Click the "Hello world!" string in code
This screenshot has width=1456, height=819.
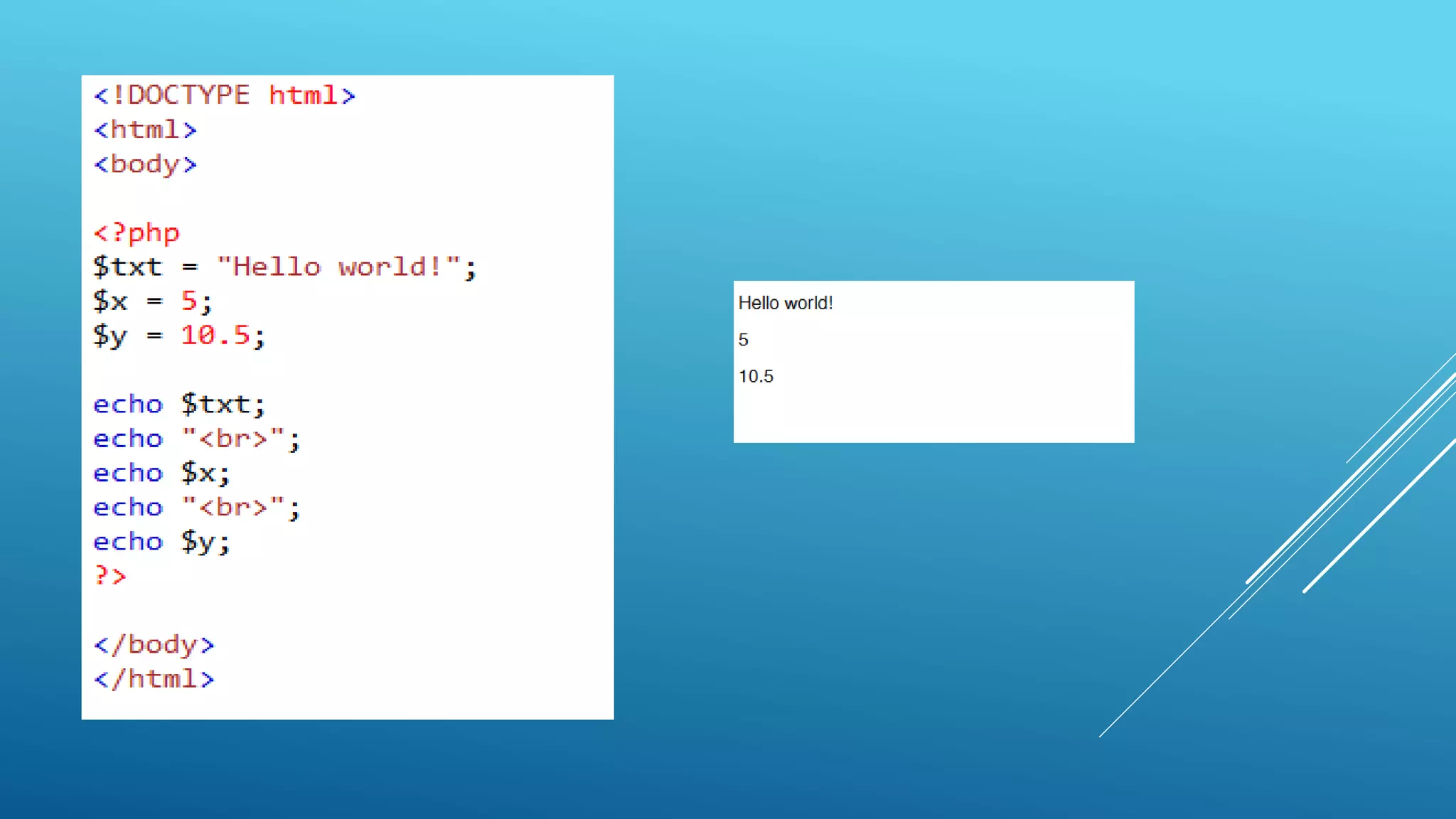pyautogui.click(x=339, y=267)
